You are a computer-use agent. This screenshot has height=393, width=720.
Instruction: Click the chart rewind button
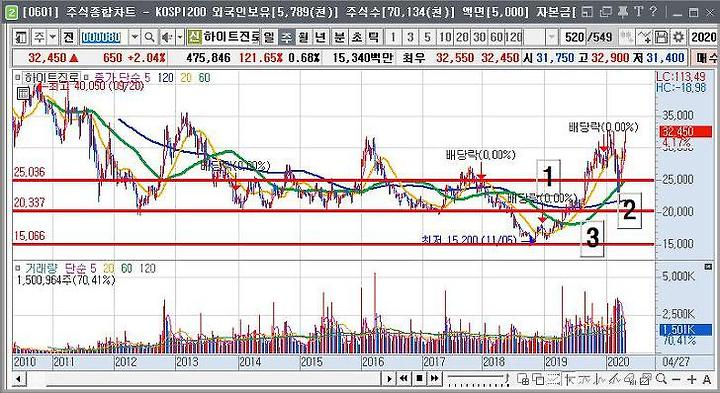pos(404,379)
